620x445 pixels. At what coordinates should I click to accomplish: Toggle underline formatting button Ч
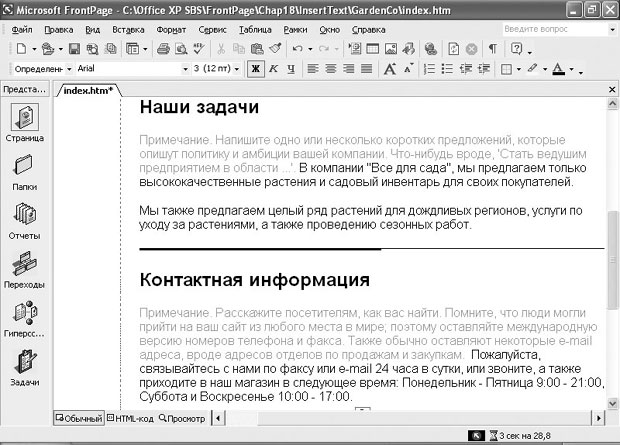tap(287, 69)
